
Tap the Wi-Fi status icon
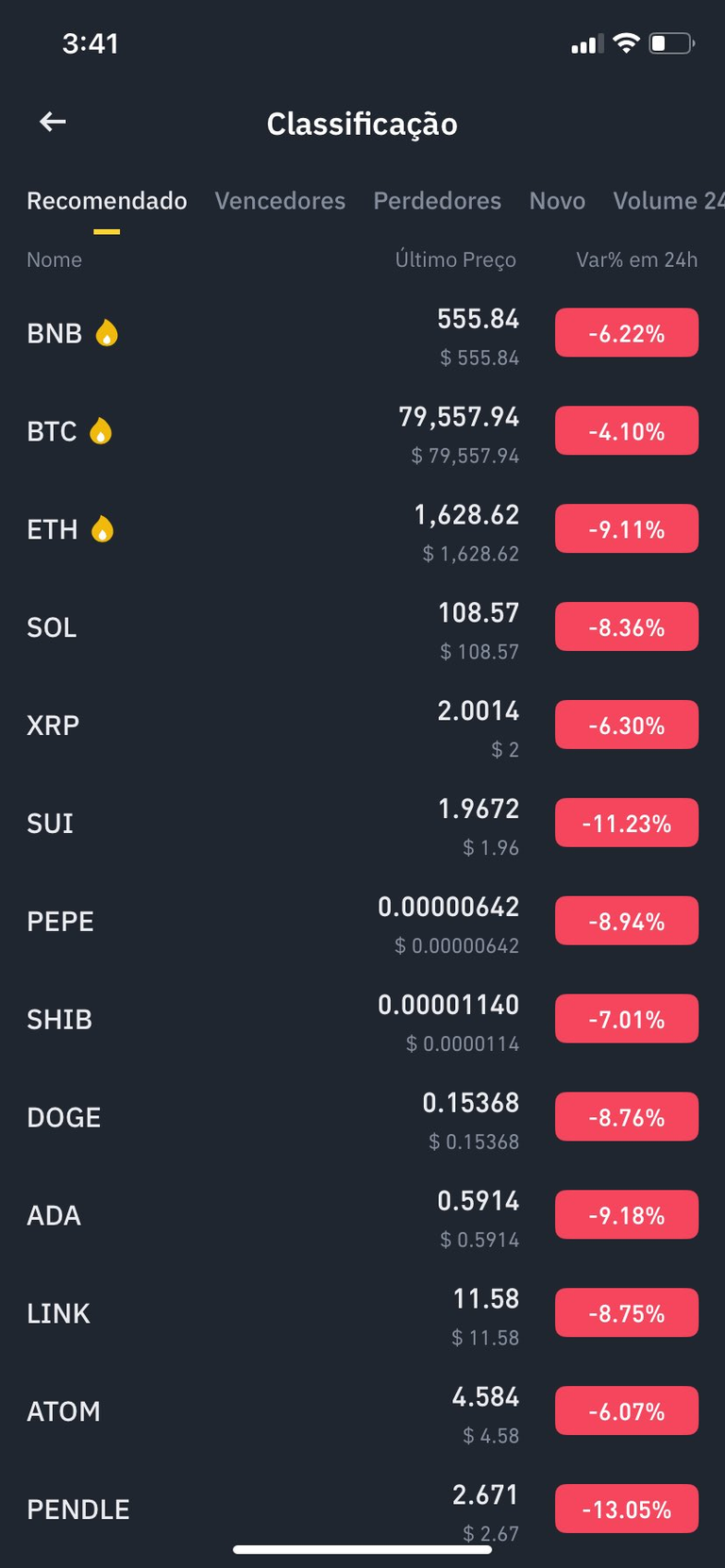coord(626,43)
